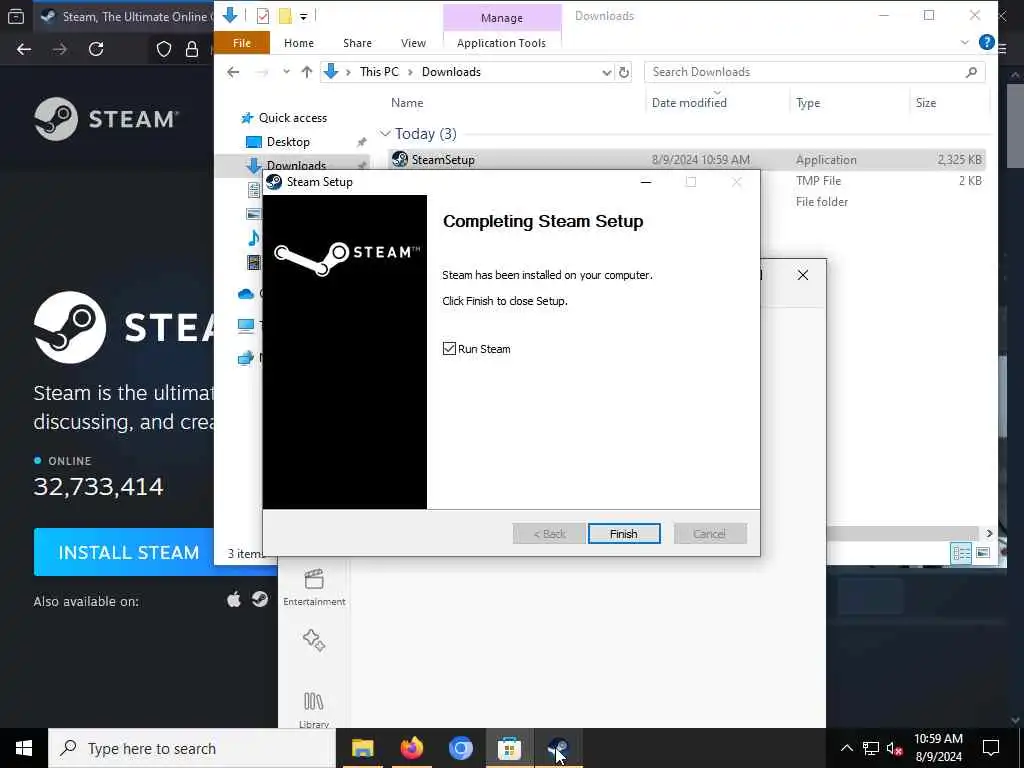1024x768 pixels.
Task: Close the Microsoft Store window
Action: tap(803, 275)
